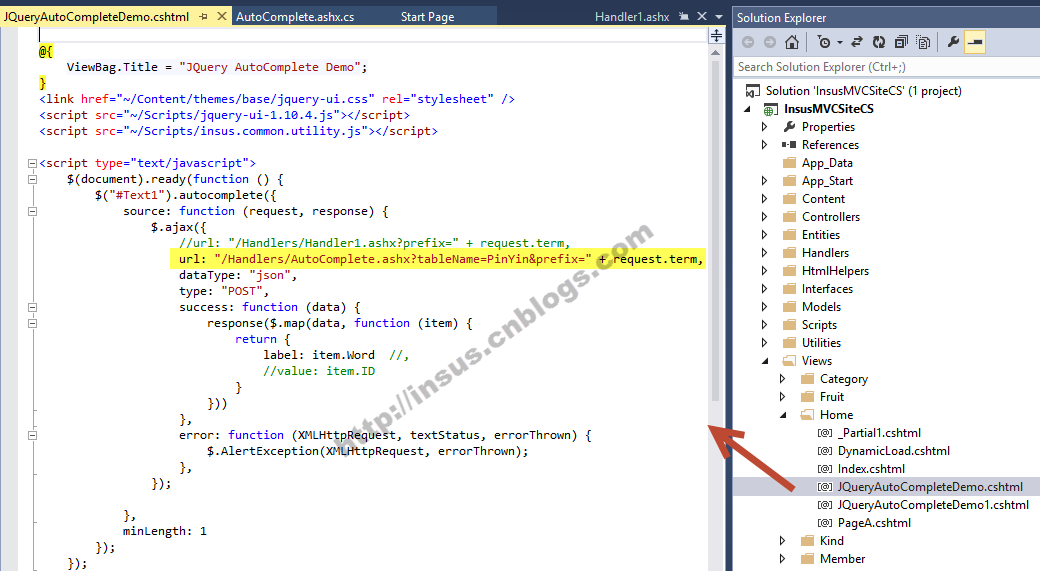Click the vertical scrollbar up arrow
1040x571 pixels.
point(716,52)
